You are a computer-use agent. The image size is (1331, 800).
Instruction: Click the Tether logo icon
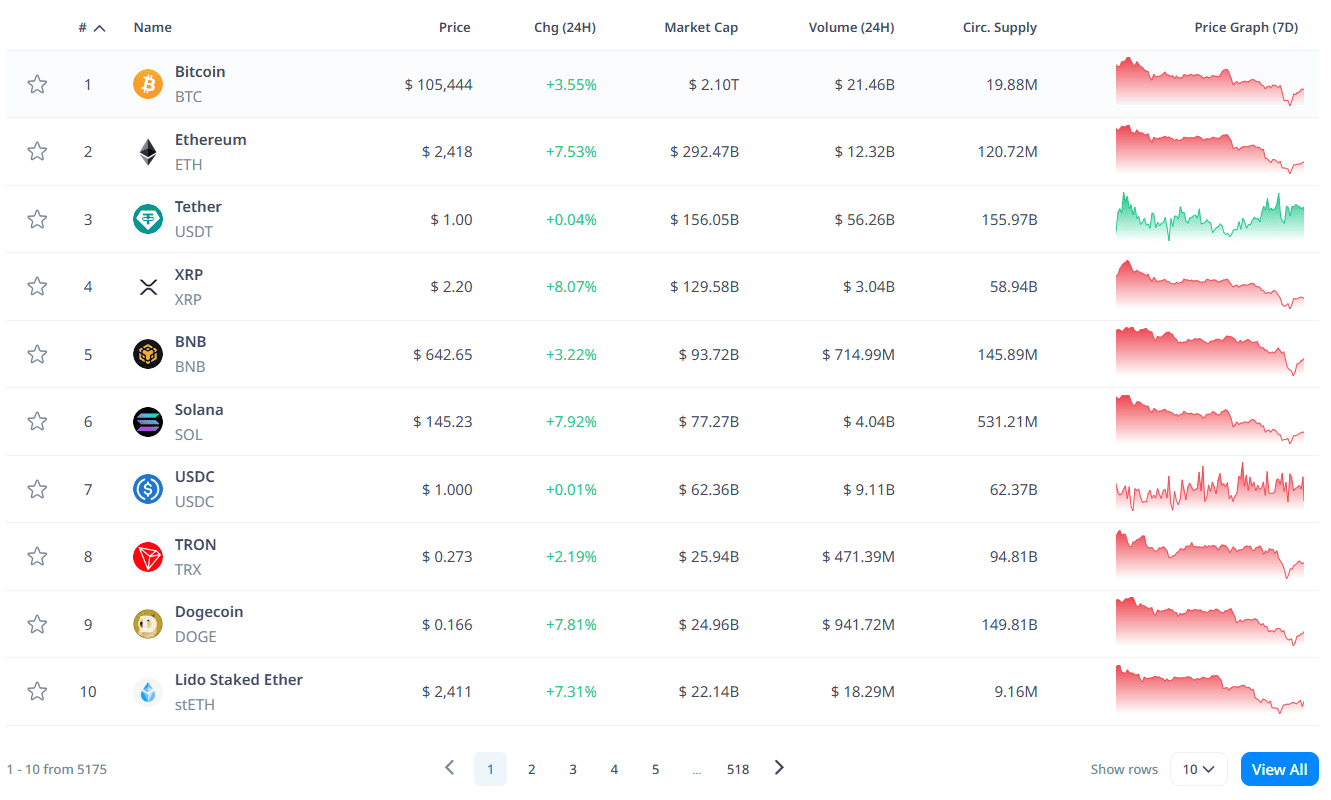point(148,219)
